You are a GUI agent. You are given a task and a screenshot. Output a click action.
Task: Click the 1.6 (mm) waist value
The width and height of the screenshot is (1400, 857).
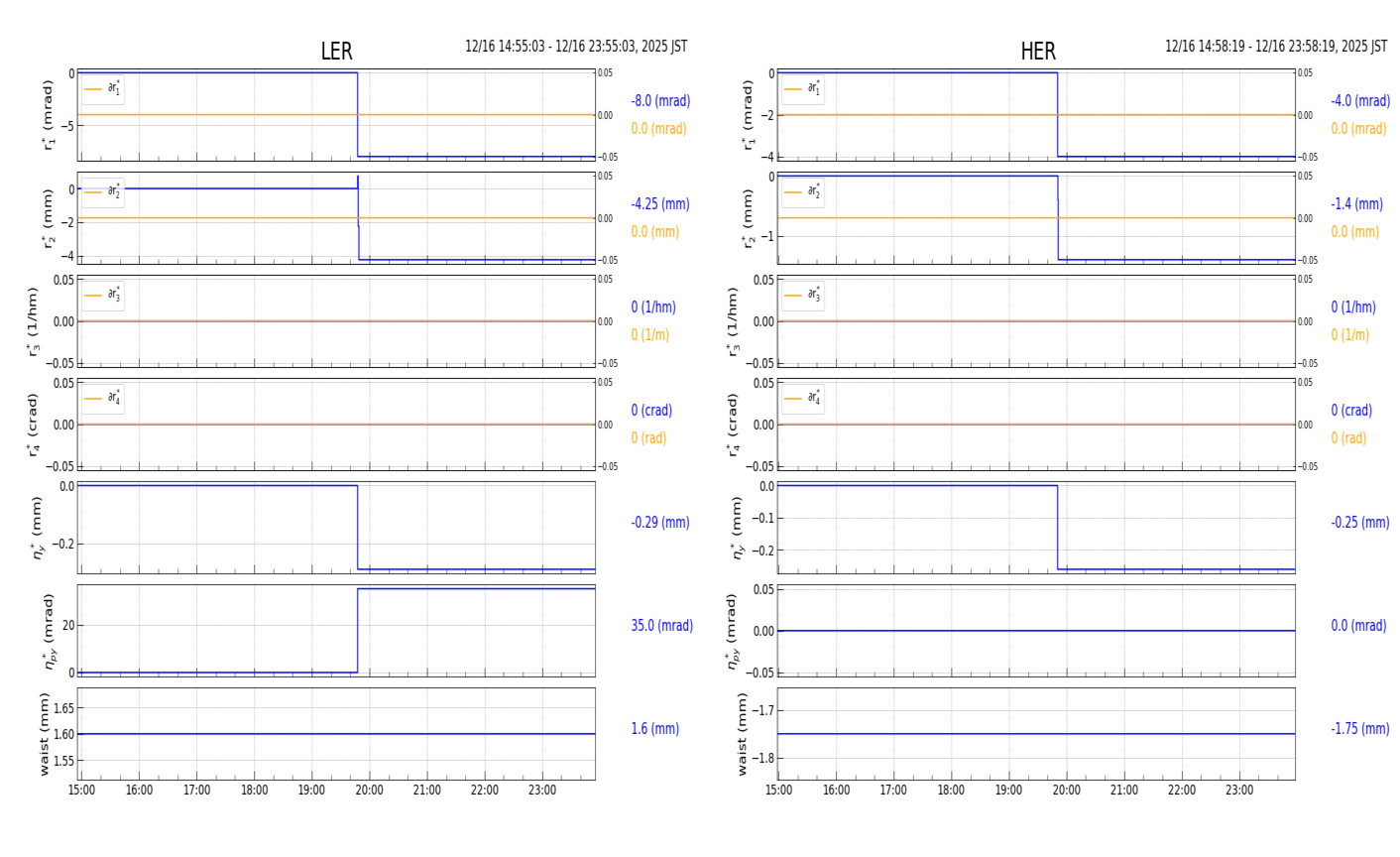coord(655,729)
